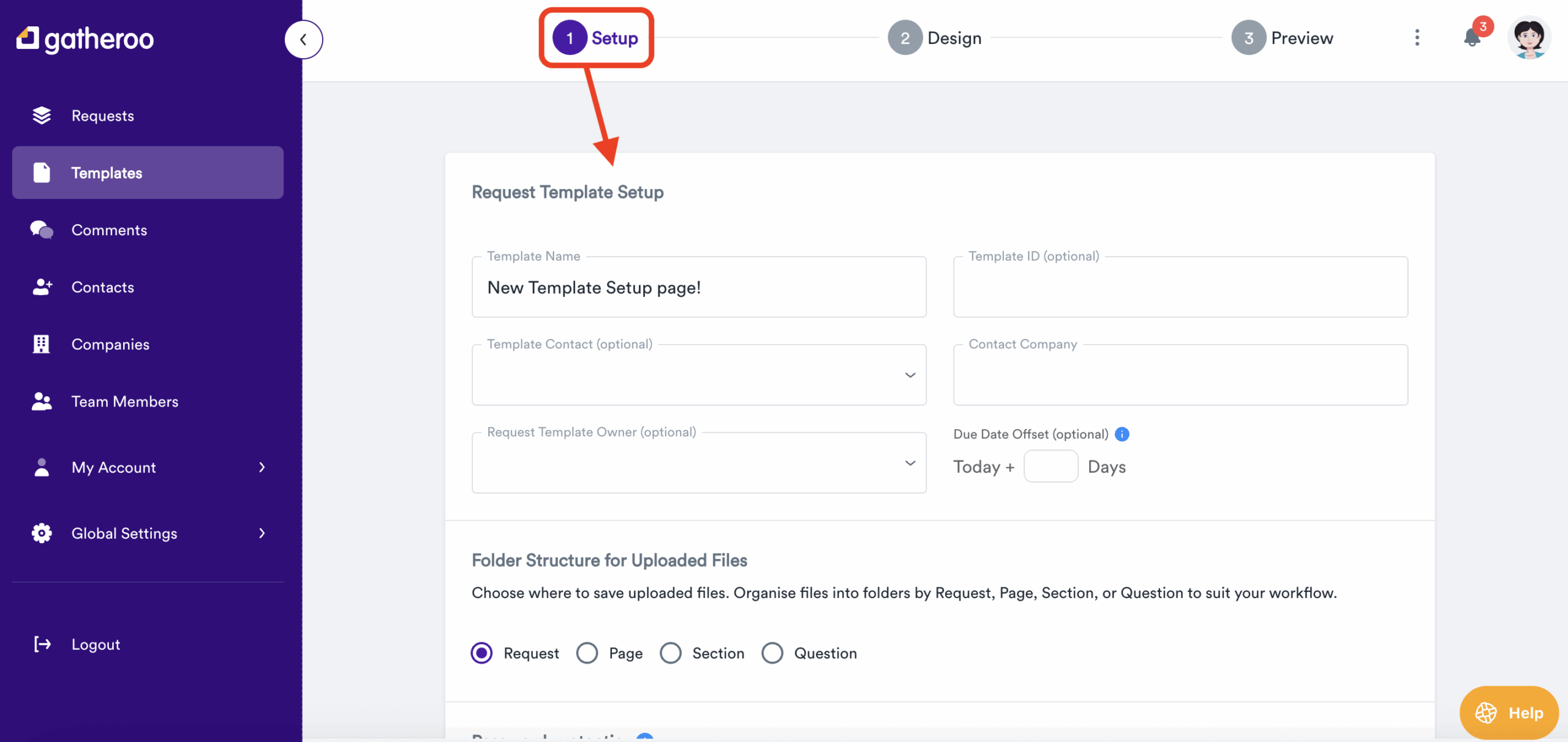Open the notifications bell
The image size is (1568, 742).
coord(1472,38)
